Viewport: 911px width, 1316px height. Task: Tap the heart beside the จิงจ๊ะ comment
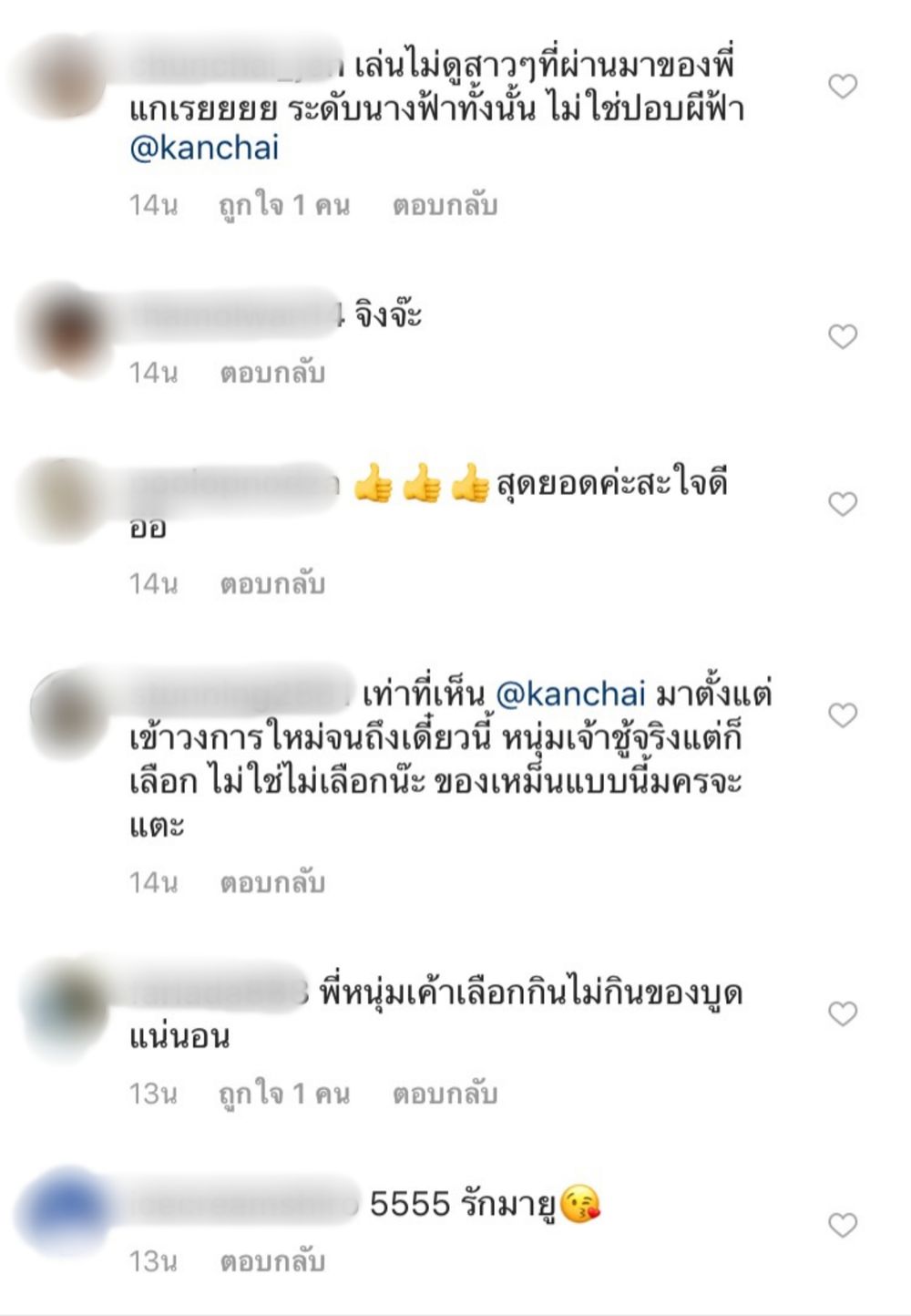click(x=843, y=336)
